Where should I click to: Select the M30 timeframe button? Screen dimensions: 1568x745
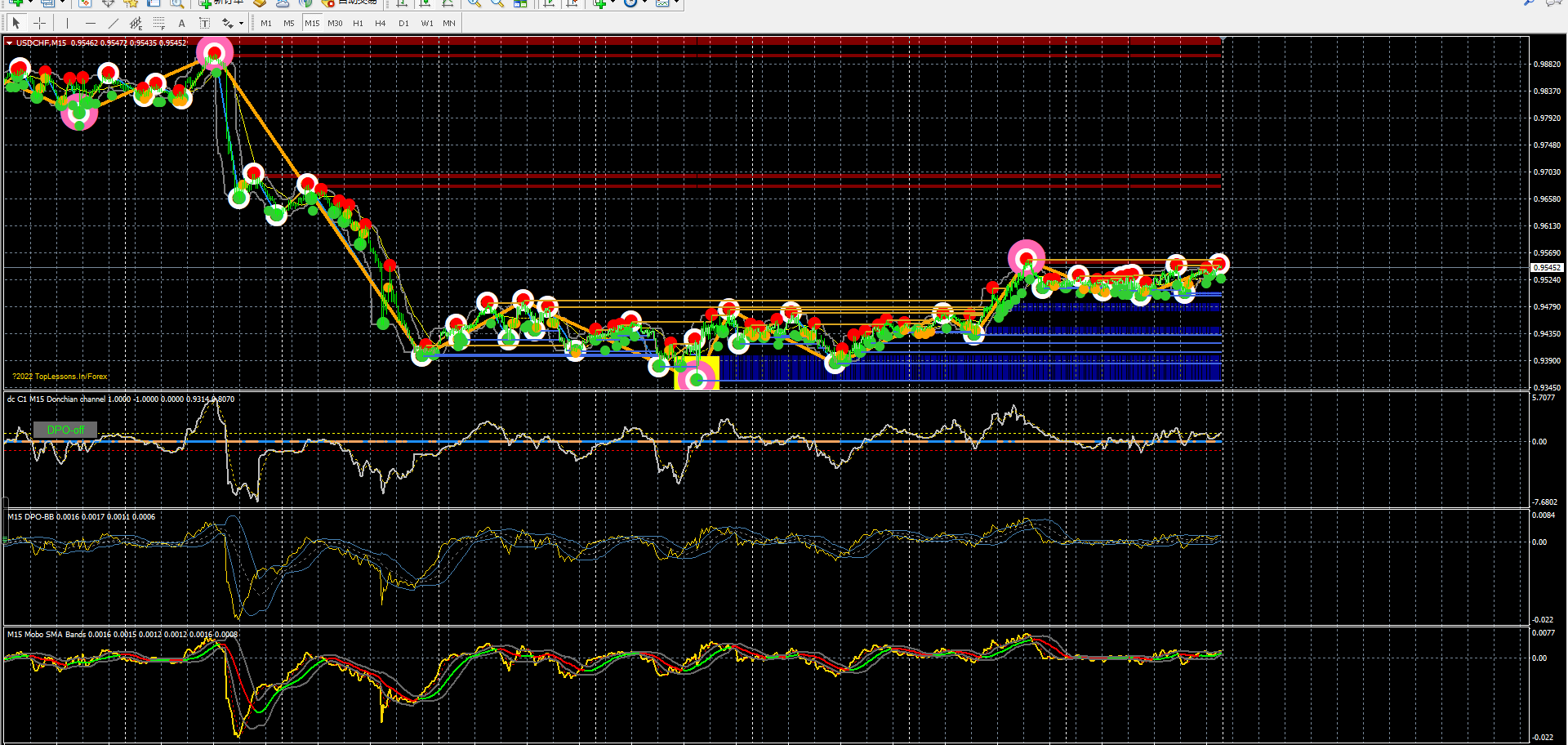click(335, 23)
